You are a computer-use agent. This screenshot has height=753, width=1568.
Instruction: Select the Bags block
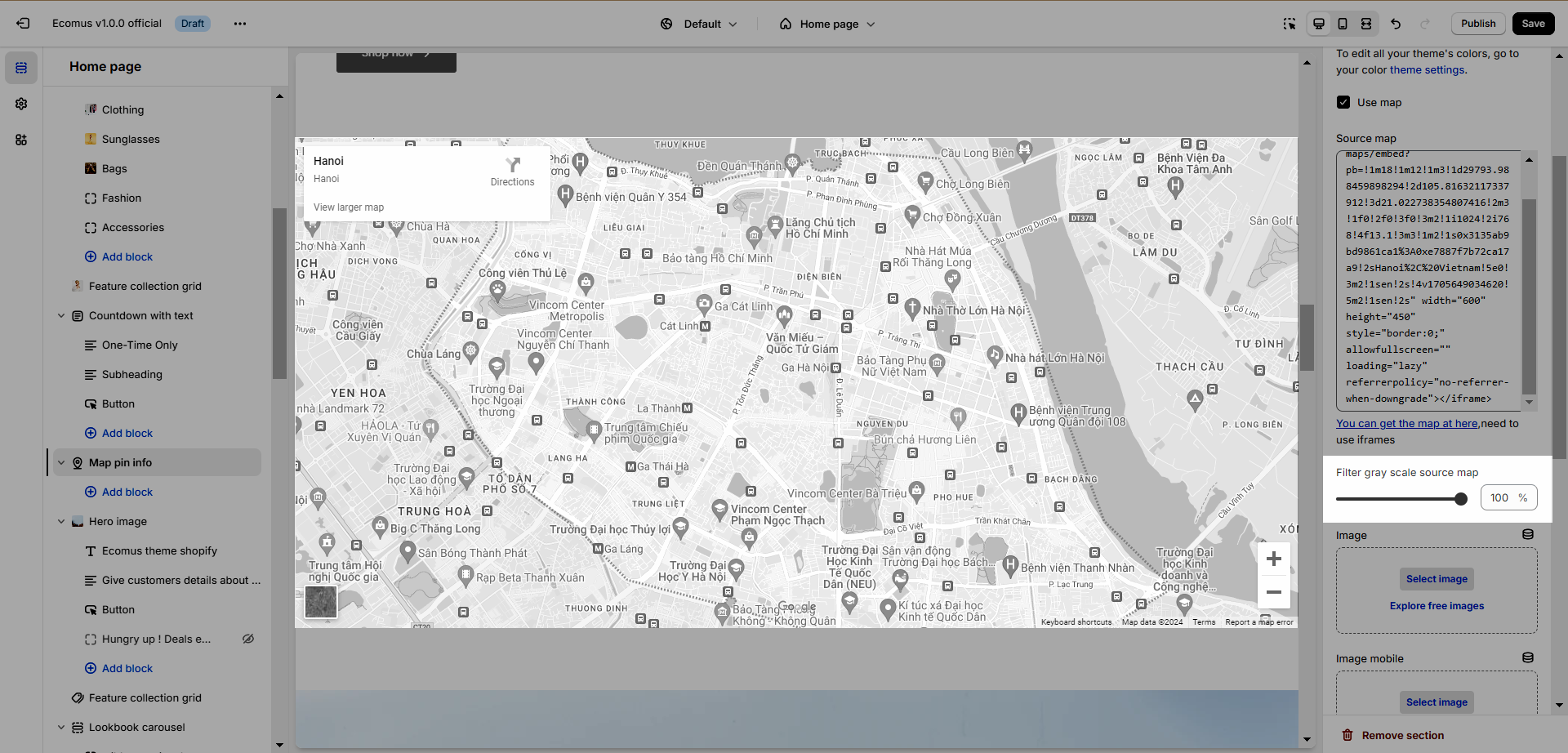pyautogui.click(x=114, y=168)
